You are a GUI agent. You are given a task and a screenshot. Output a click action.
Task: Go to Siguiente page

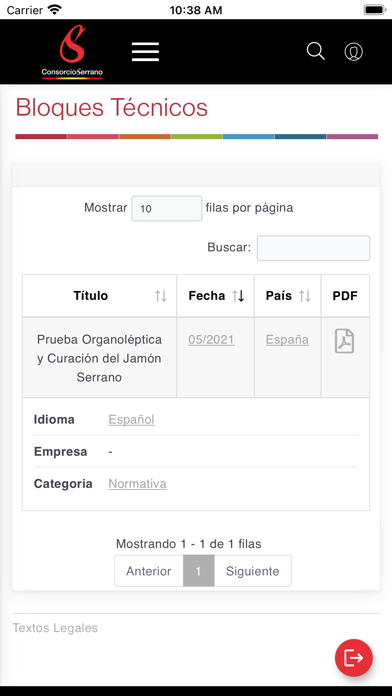point(253,571)
